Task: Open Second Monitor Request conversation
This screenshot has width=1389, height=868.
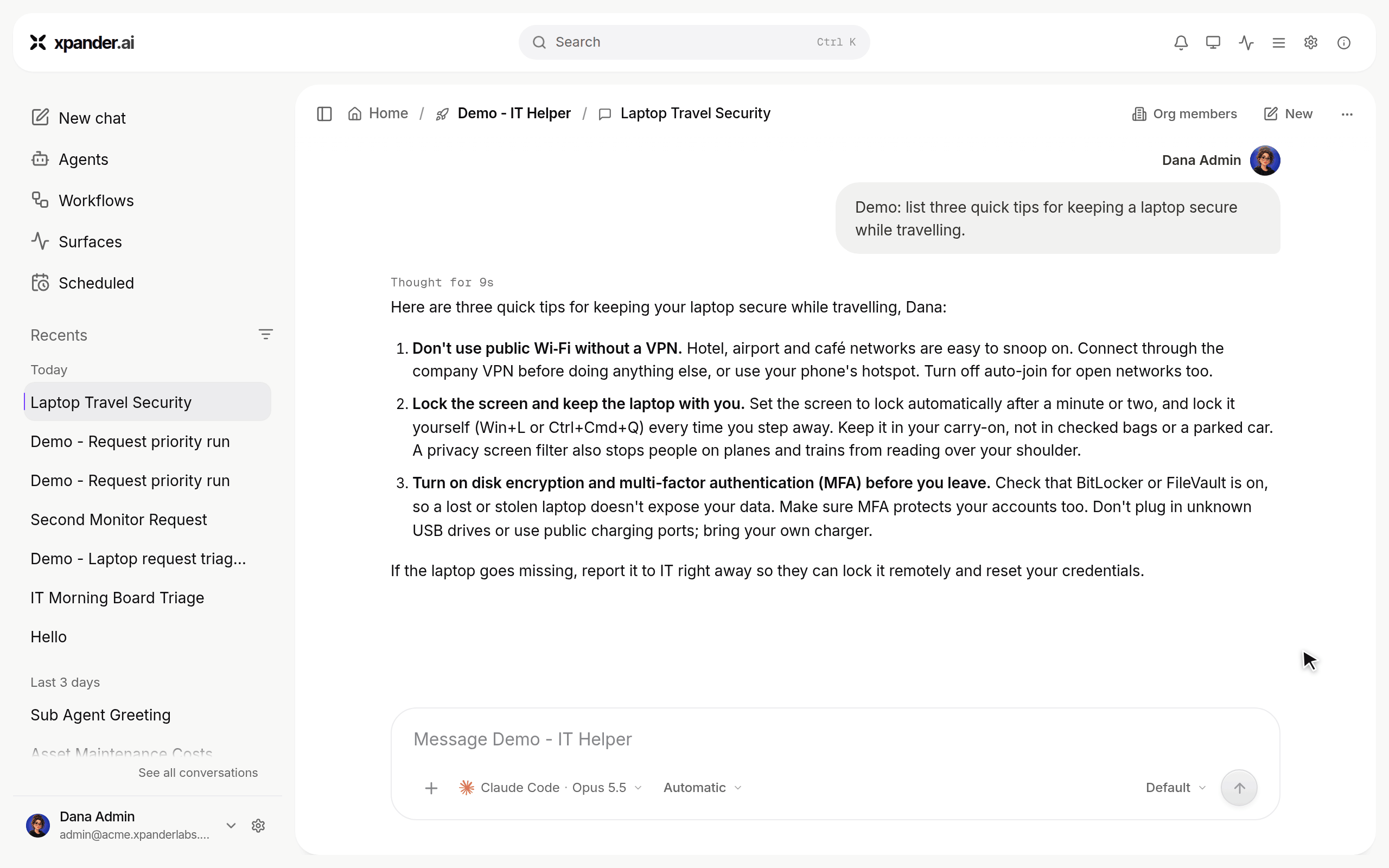Action: [148, 520]
